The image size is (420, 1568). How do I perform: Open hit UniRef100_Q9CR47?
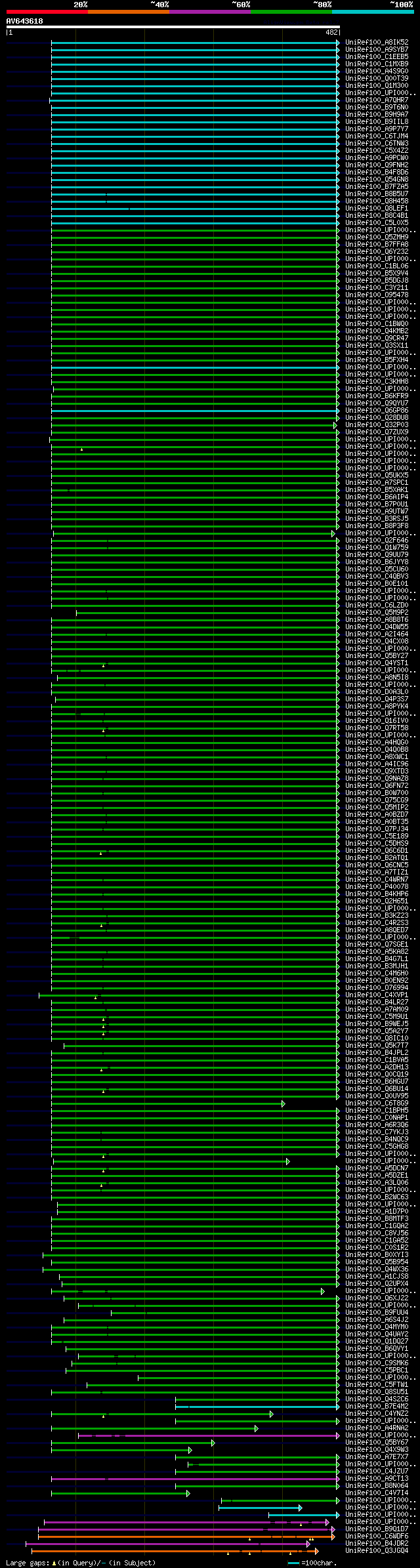(377, 339)
